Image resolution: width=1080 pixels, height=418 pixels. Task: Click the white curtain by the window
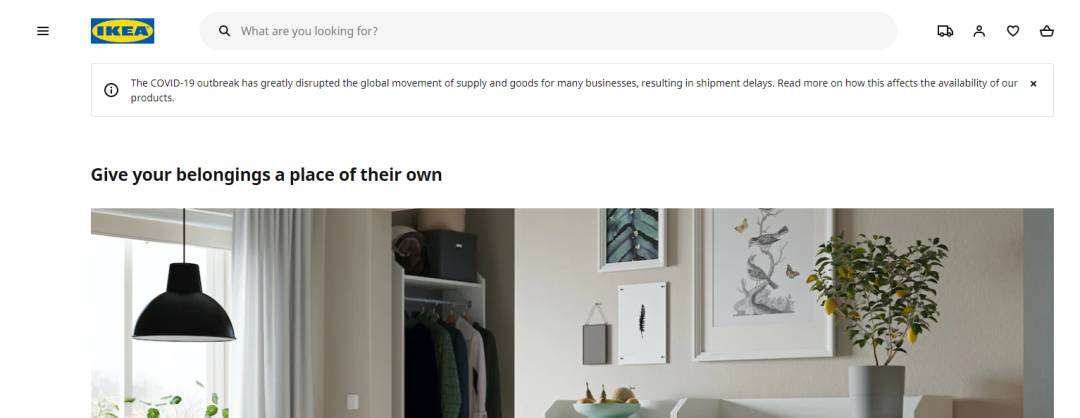[x=278, y=313]
